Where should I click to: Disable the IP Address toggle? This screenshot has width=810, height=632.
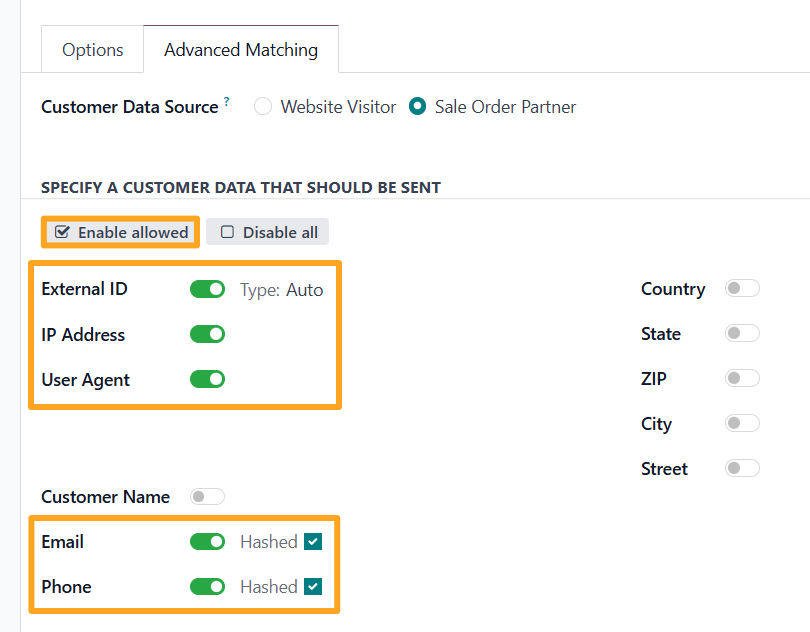207,334
